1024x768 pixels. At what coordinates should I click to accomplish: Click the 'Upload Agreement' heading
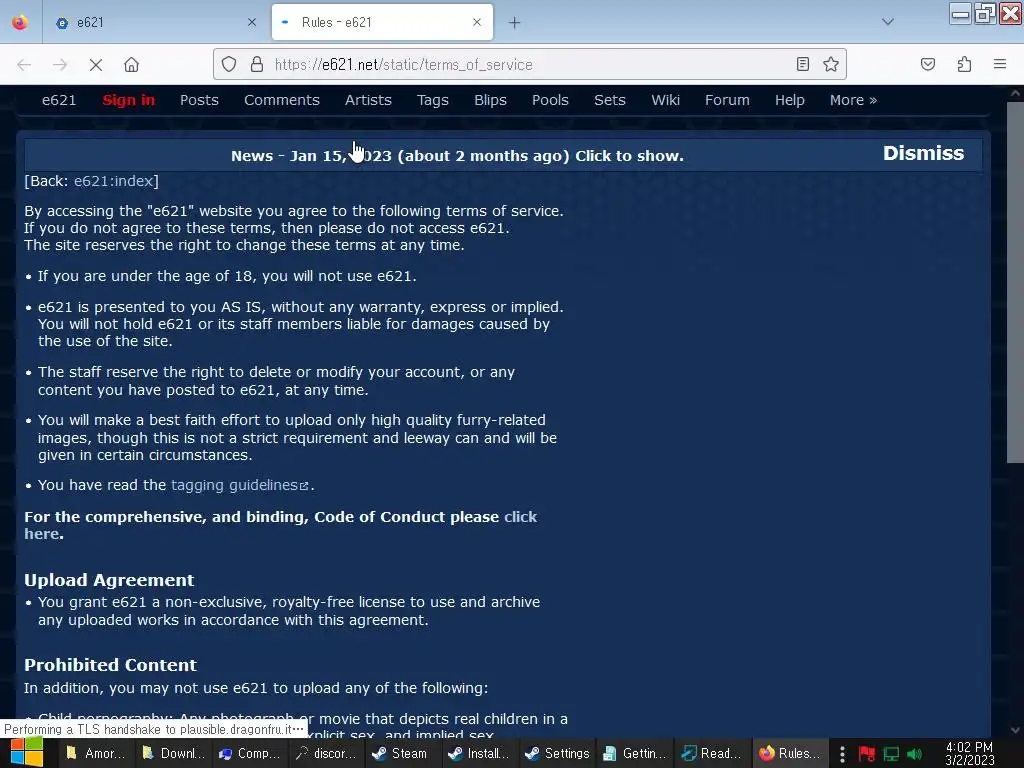[109, 580]
